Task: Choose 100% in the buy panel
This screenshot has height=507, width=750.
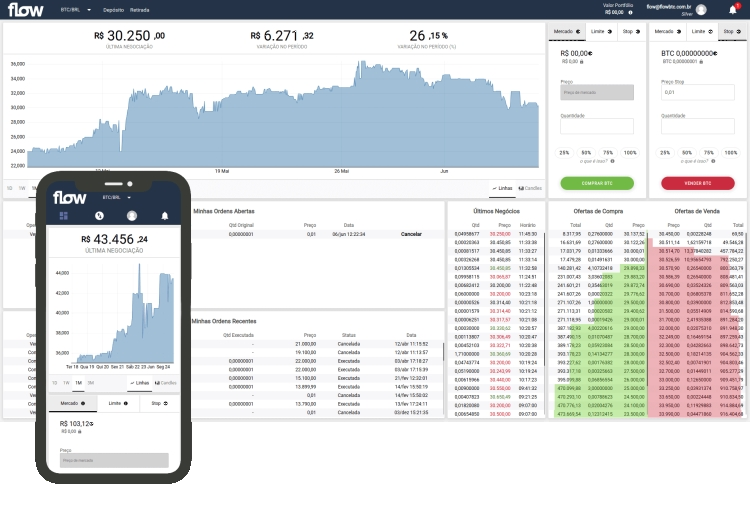Action: 630,153
